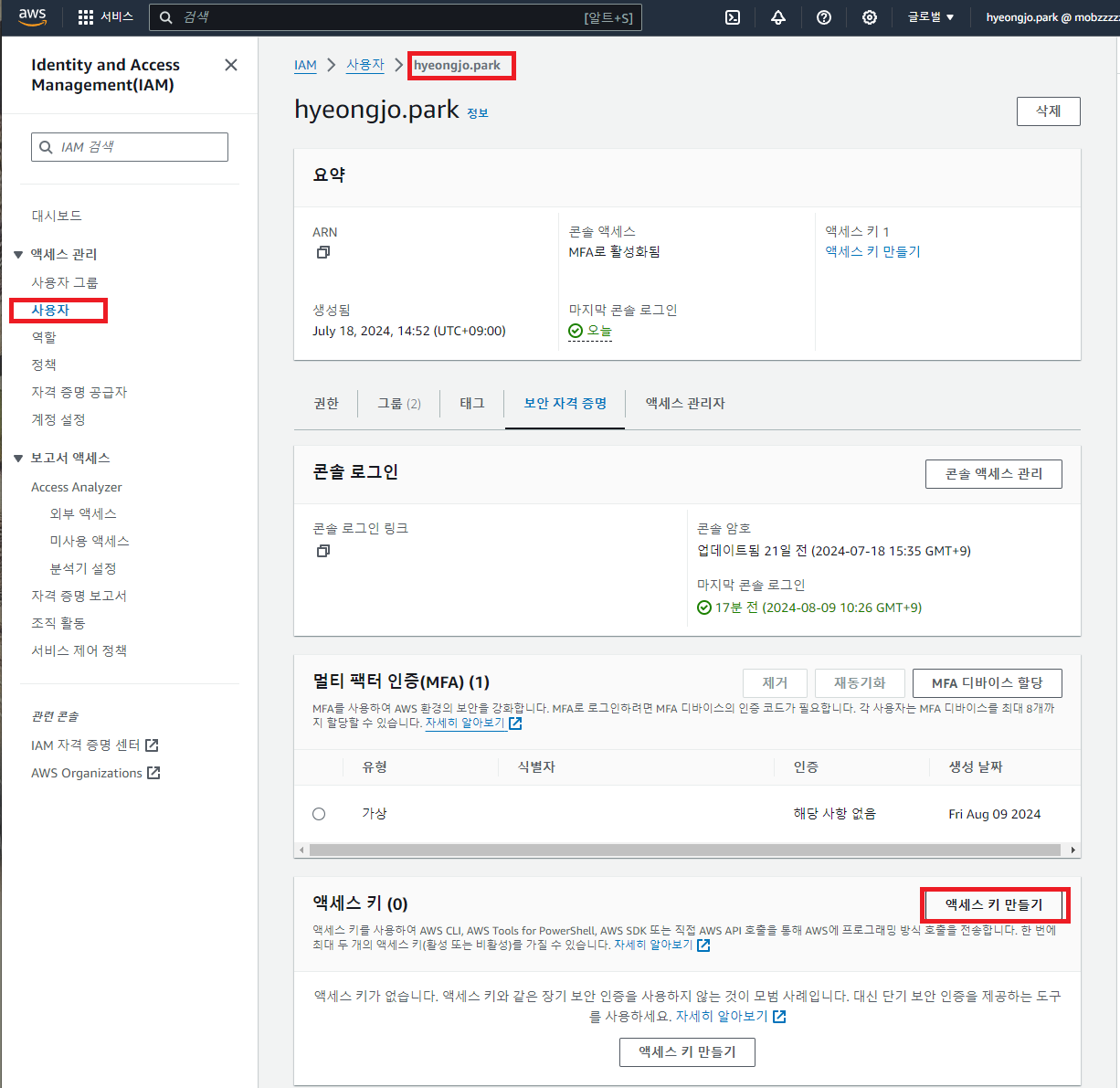
Task: Switch to the 권한 tab
Action: (x=326, y=403)
